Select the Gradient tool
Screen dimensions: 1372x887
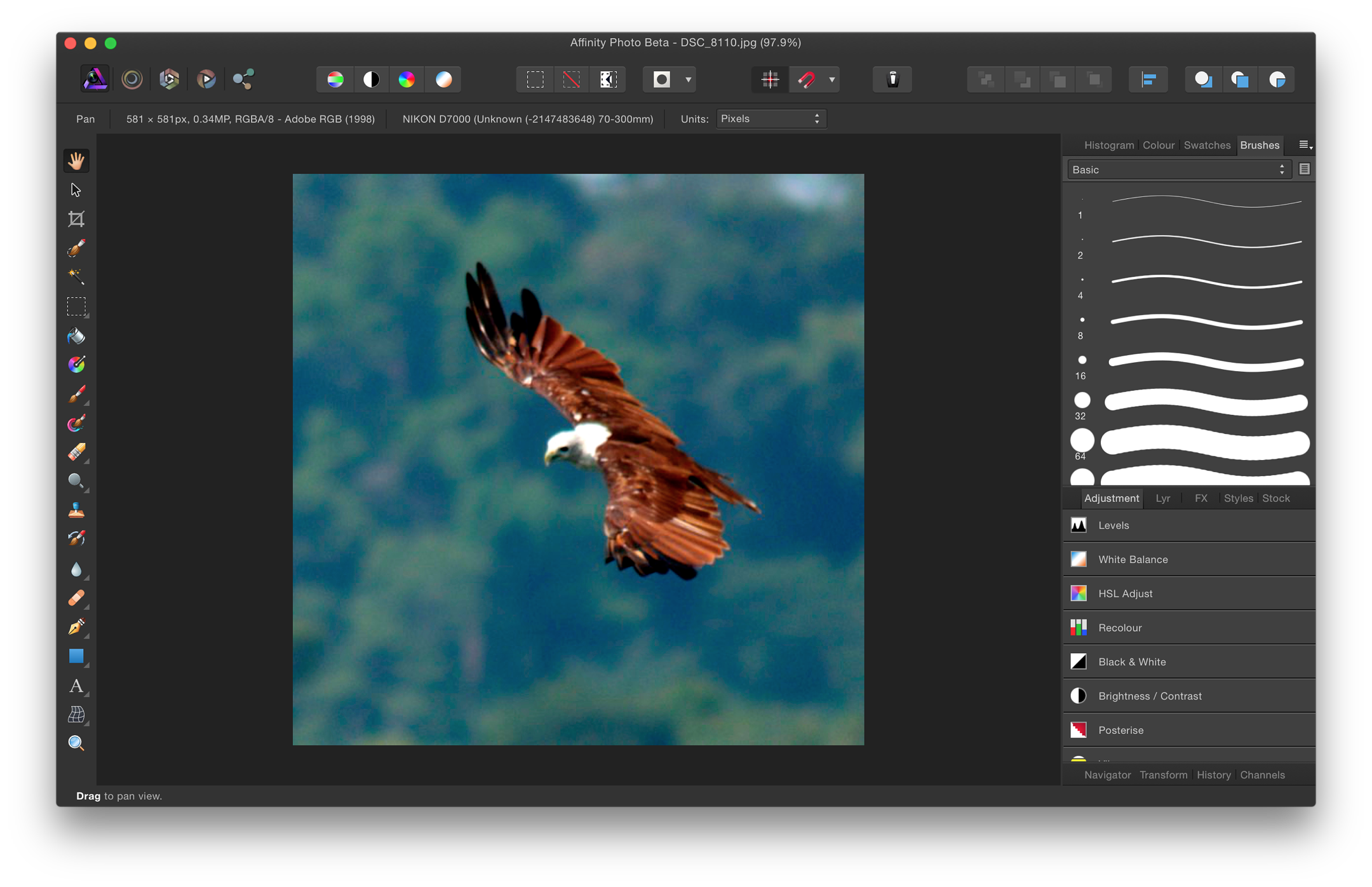76,365
